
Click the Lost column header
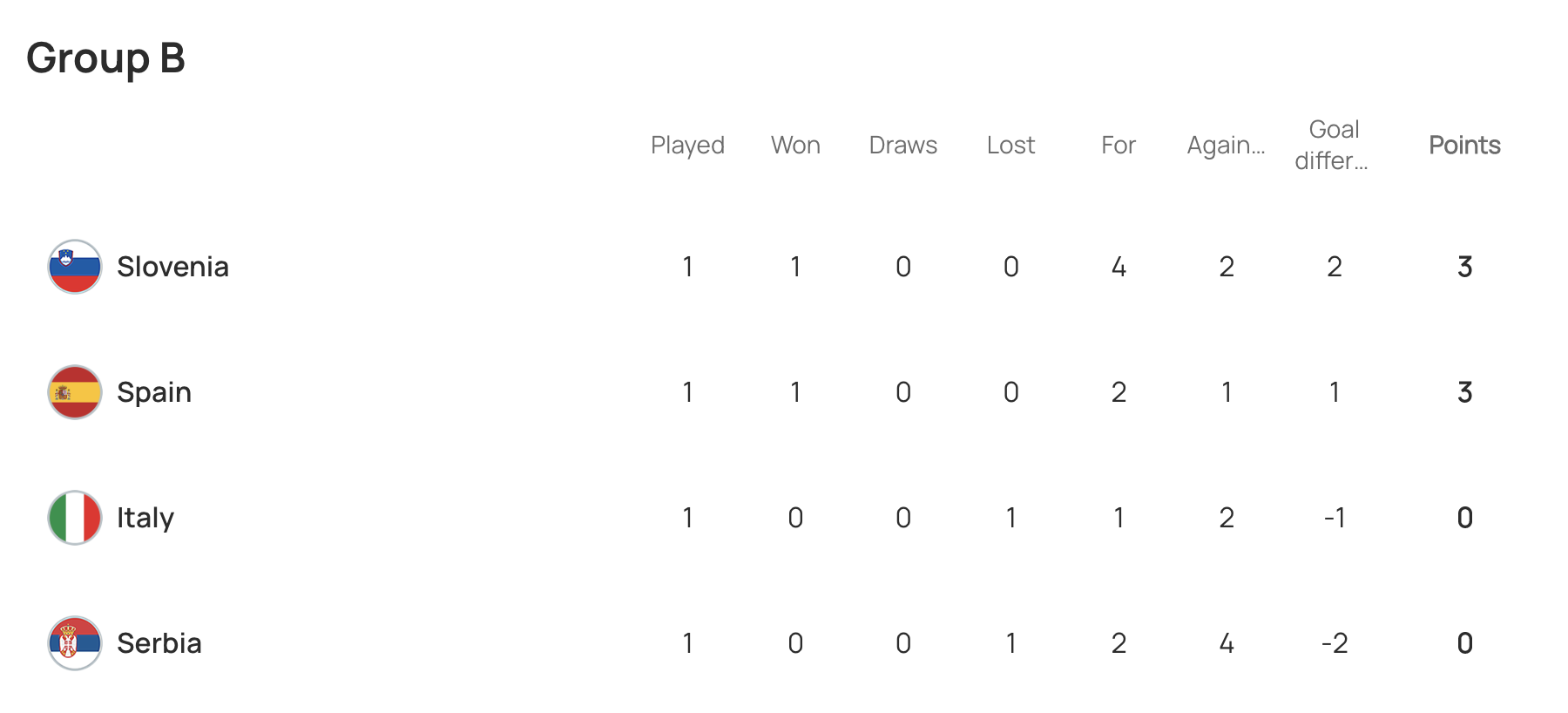[1010, 145]
